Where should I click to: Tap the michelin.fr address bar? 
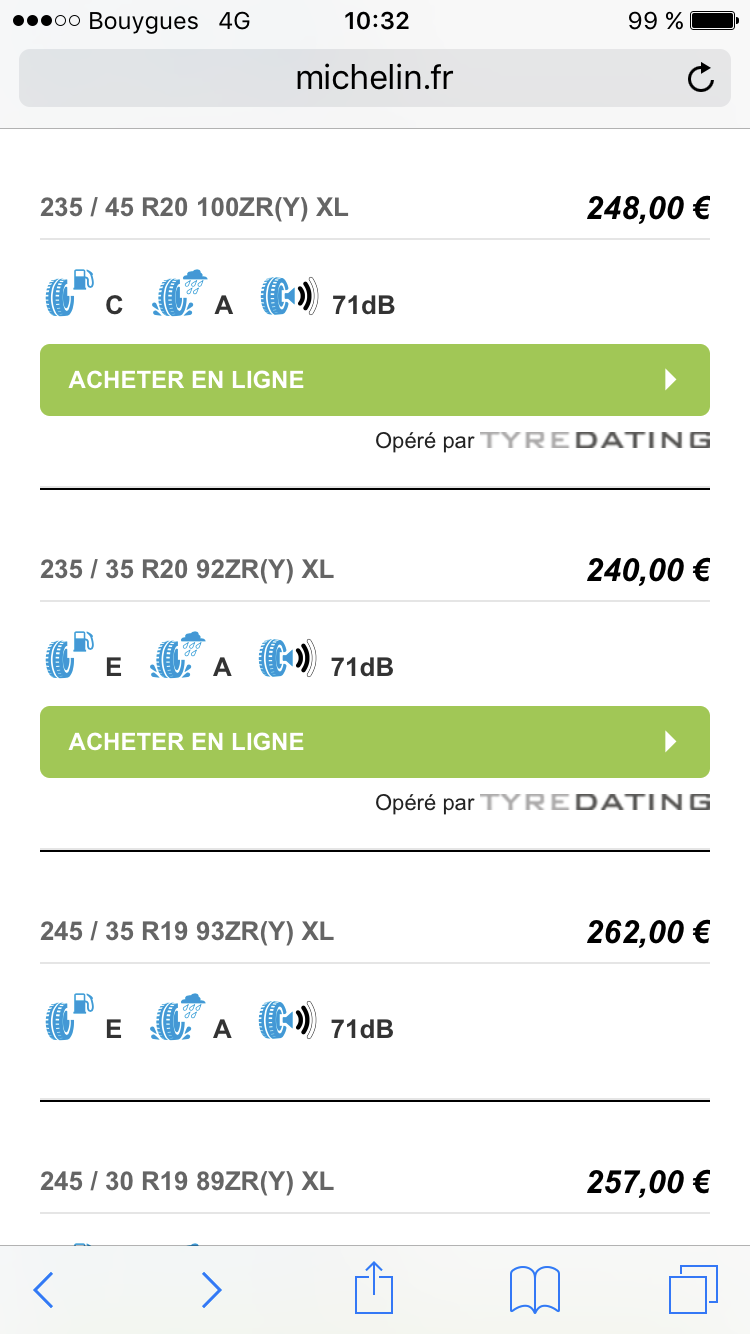[374, 78]
